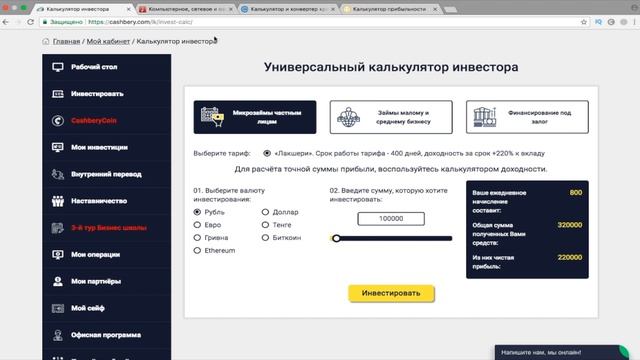Screen dimensions: 640x360
Task: Click the Мои операции icon
Action: tap(58, 255)
